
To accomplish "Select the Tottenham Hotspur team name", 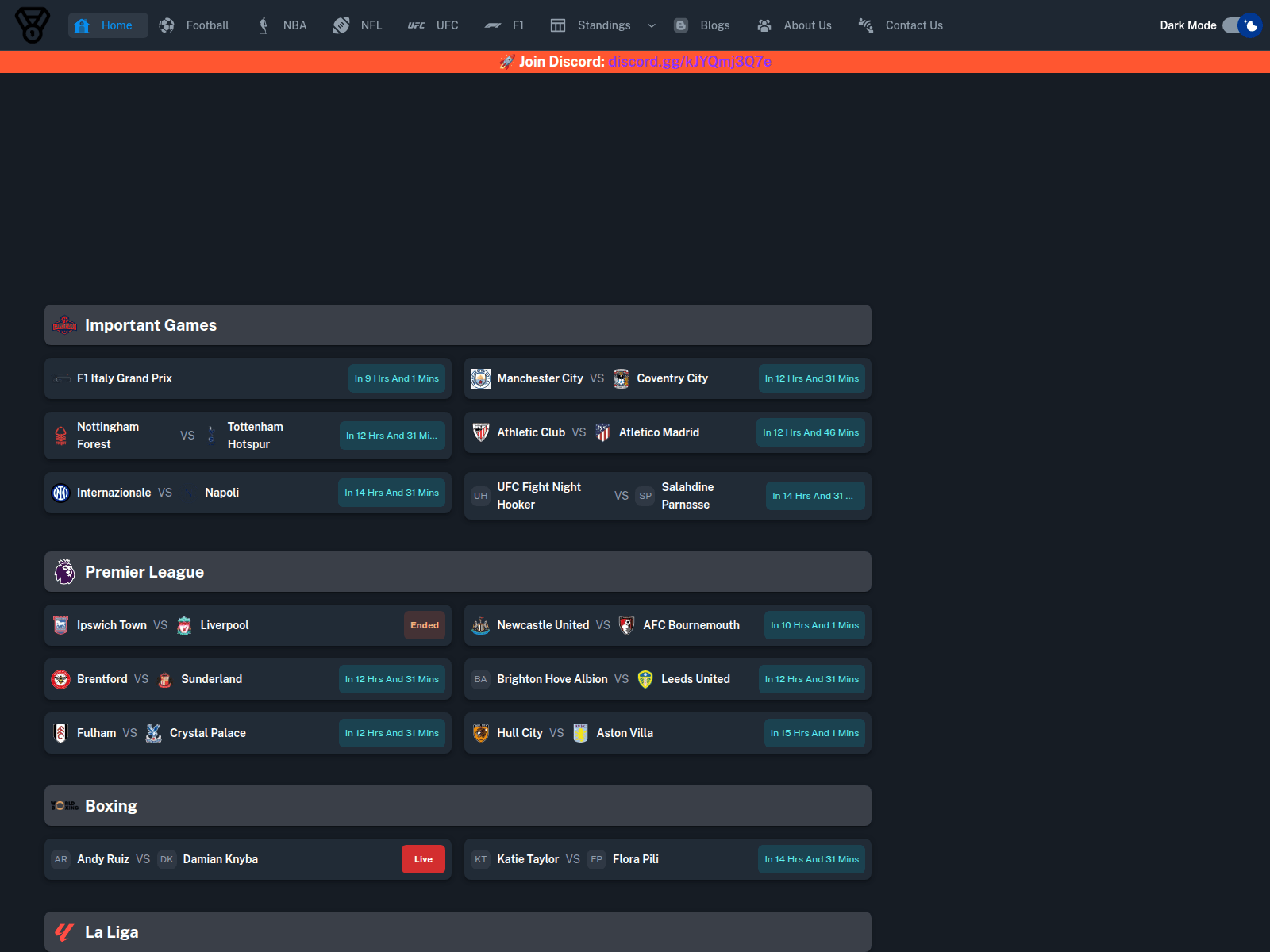I will [x=256, y=436].
